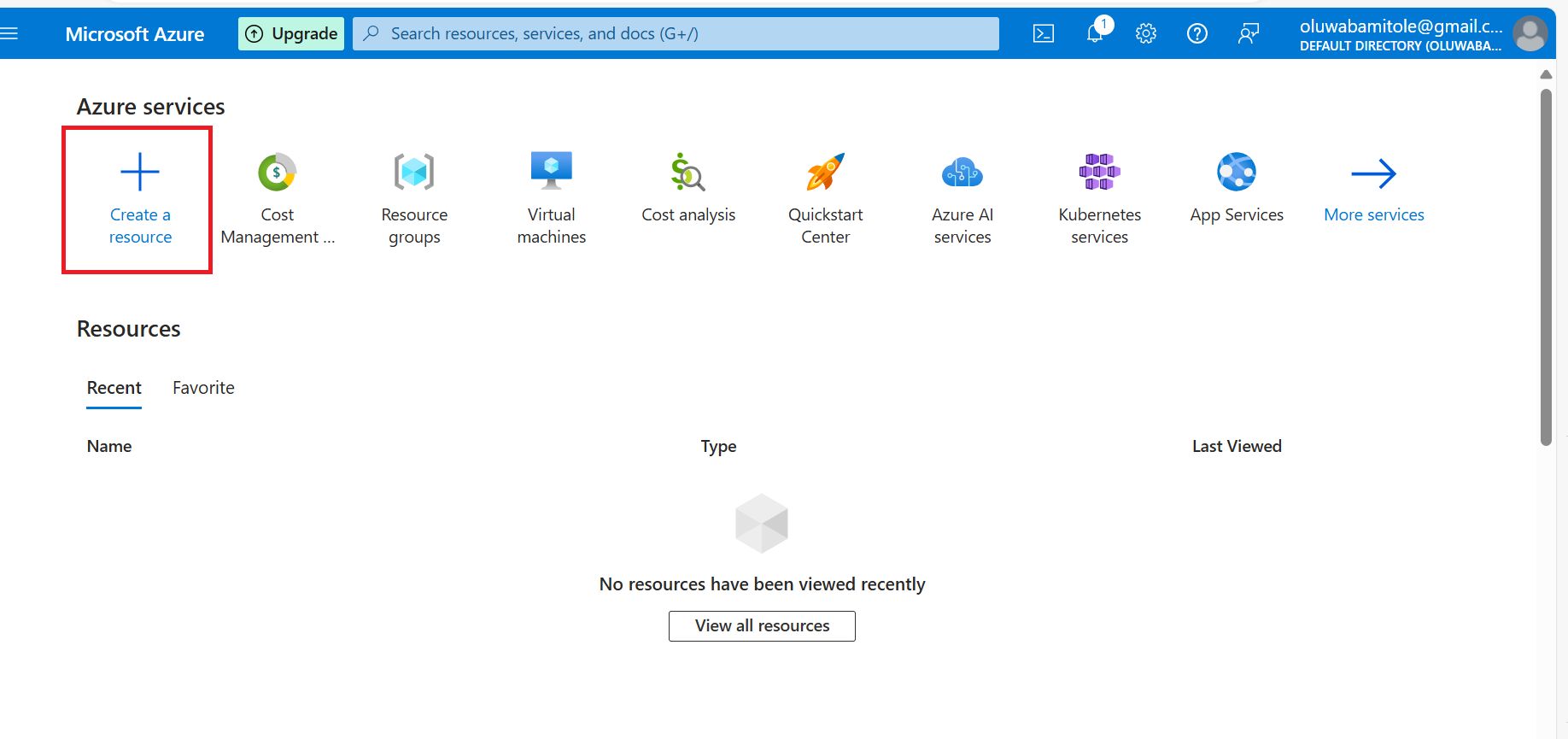
Task: Click the Resources heading
Action: (129, 329)
